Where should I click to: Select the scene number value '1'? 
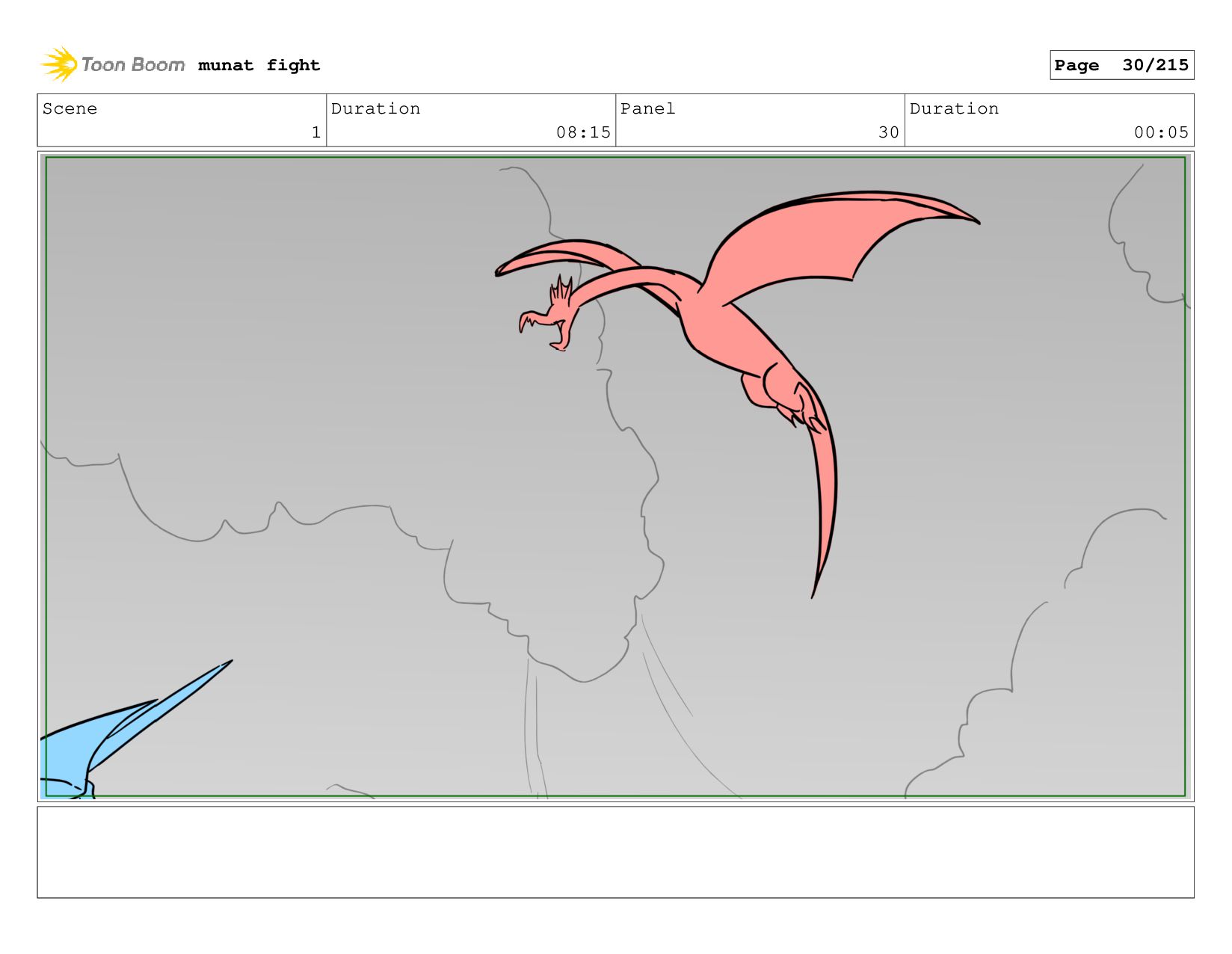pyautogui.click(x=316, y=132)
